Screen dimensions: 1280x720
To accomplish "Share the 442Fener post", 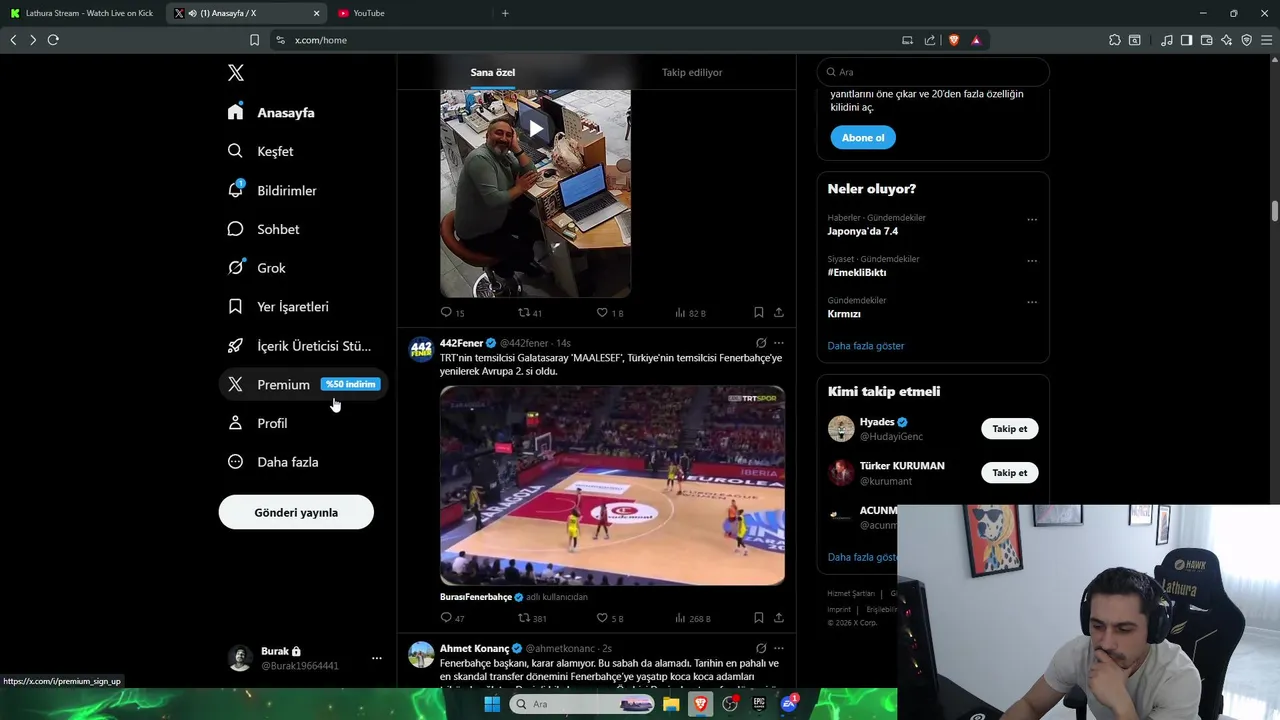I will [779, 618].
